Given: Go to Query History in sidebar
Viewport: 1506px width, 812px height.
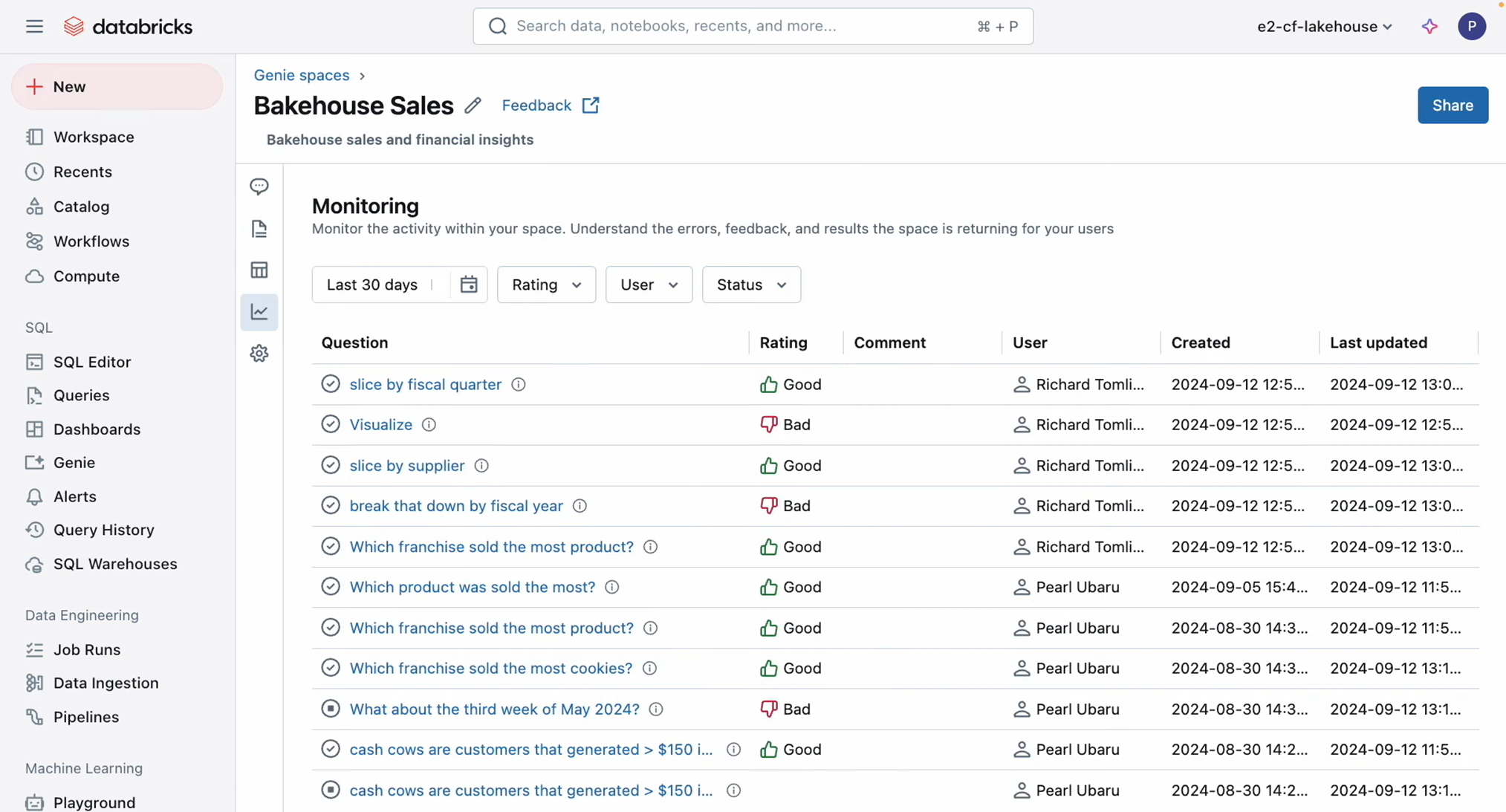Looking at the screenshot, I should click(103, 530).
